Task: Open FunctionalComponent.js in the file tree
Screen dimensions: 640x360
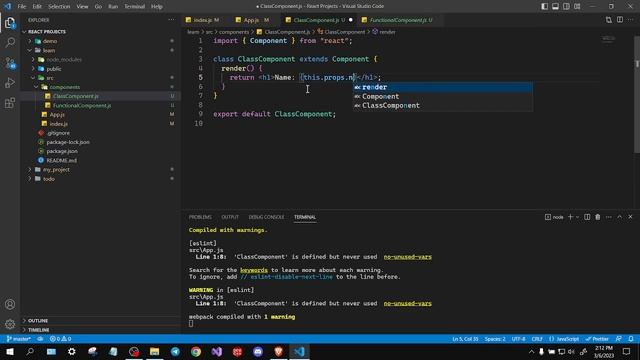Action: point(100,105)
